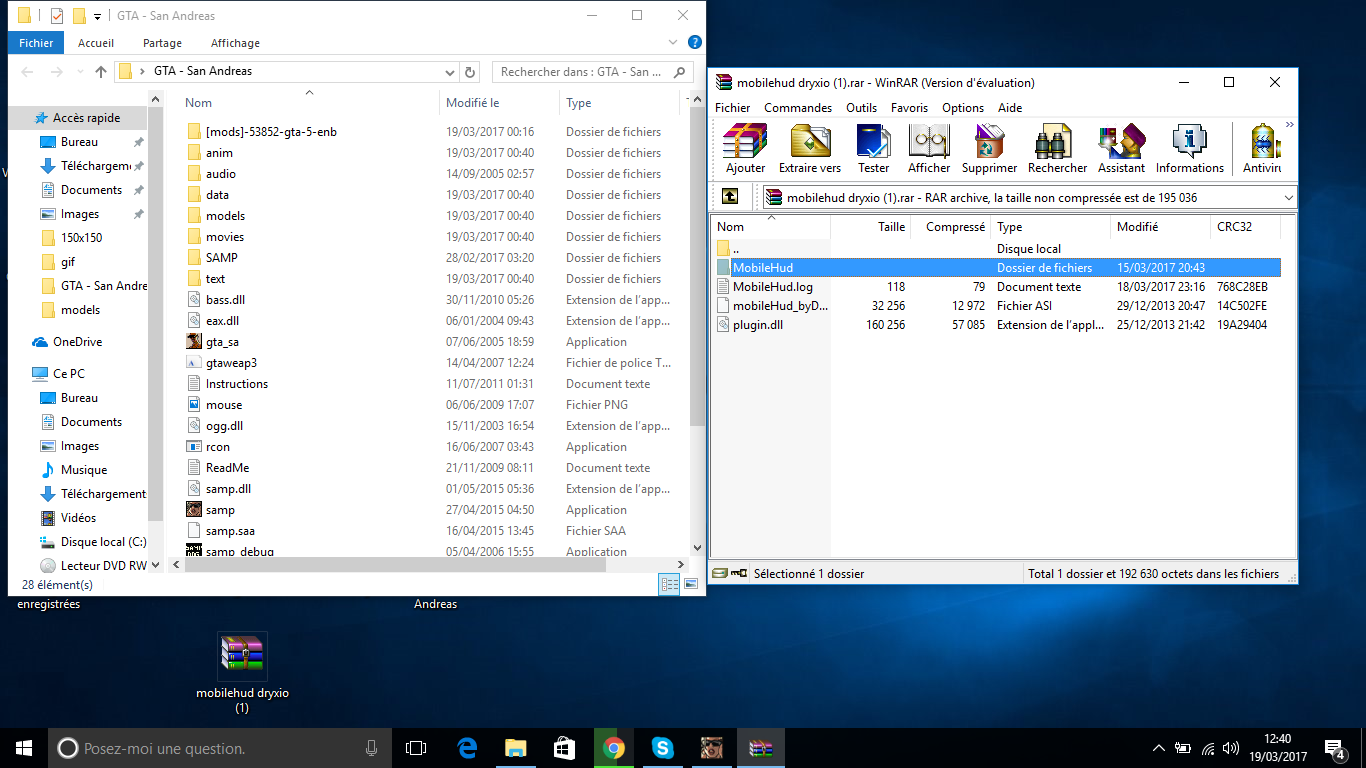
Task: Open the Assistant wizard icon
Action: click(x=1121, y=149)
